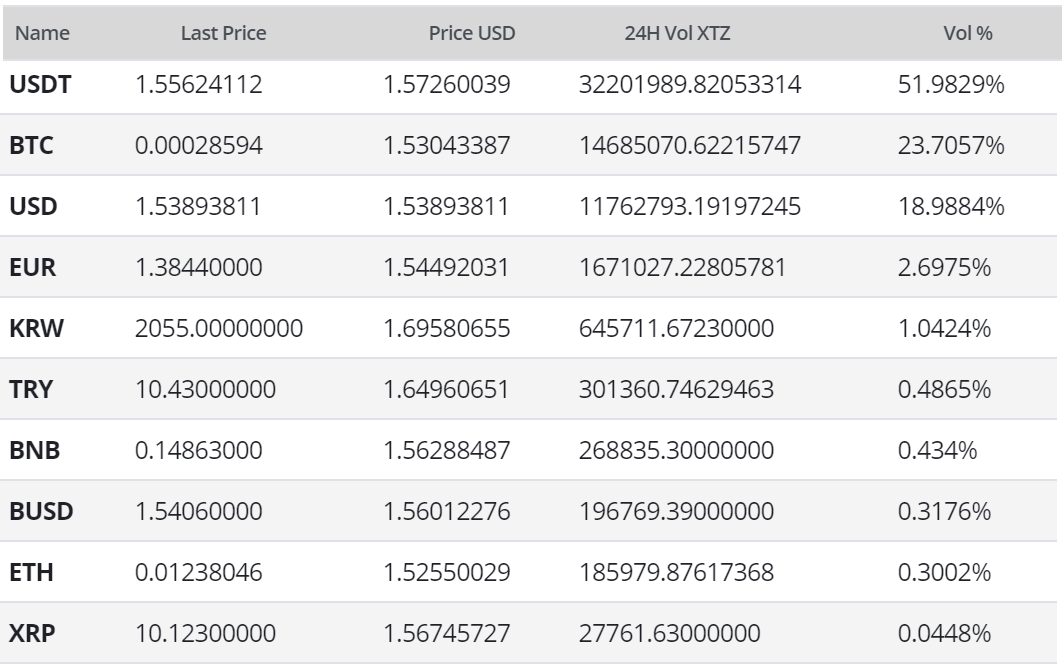This screenshot has width=1062, height=669.
Task: Click KRW USD price 1.69580655
Action: (x=446, y=328)
